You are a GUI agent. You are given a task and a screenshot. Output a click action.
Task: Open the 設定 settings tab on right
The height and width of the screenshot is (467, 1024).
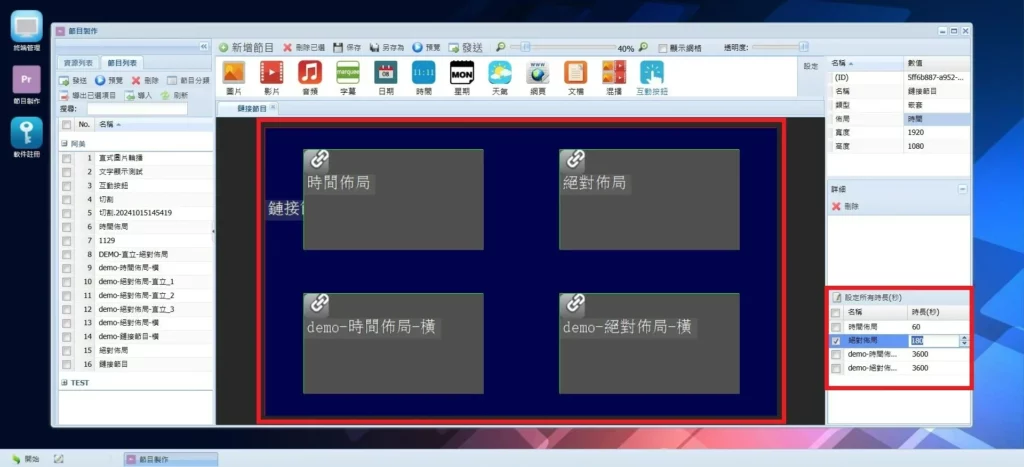[x=811, y=66]
